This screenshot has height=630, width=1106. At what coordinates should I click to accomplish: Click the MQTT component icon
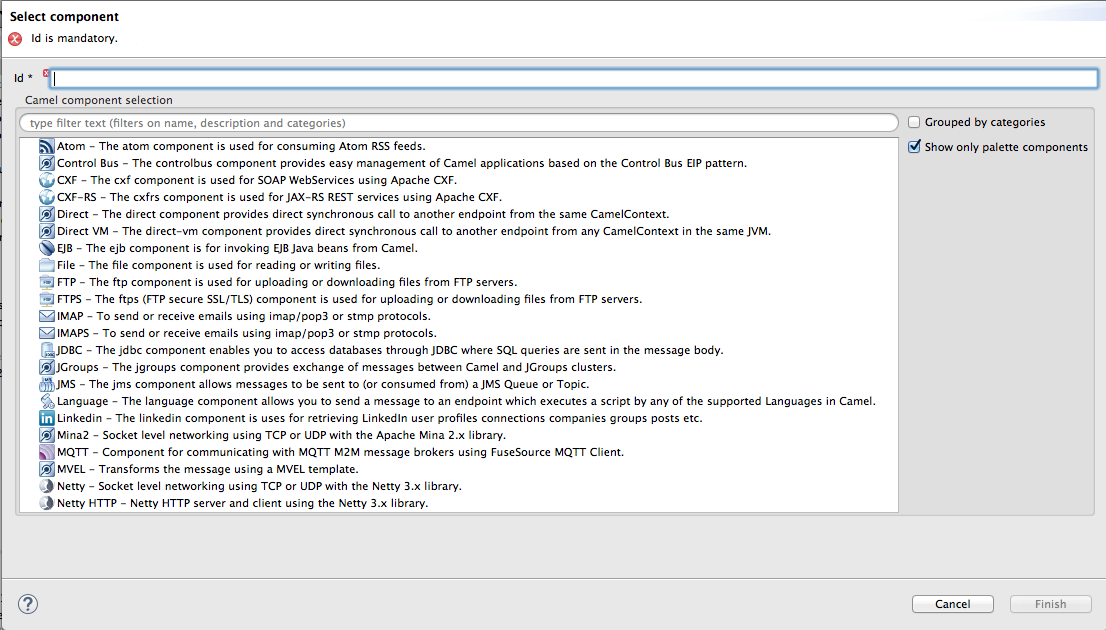[47, 452]
